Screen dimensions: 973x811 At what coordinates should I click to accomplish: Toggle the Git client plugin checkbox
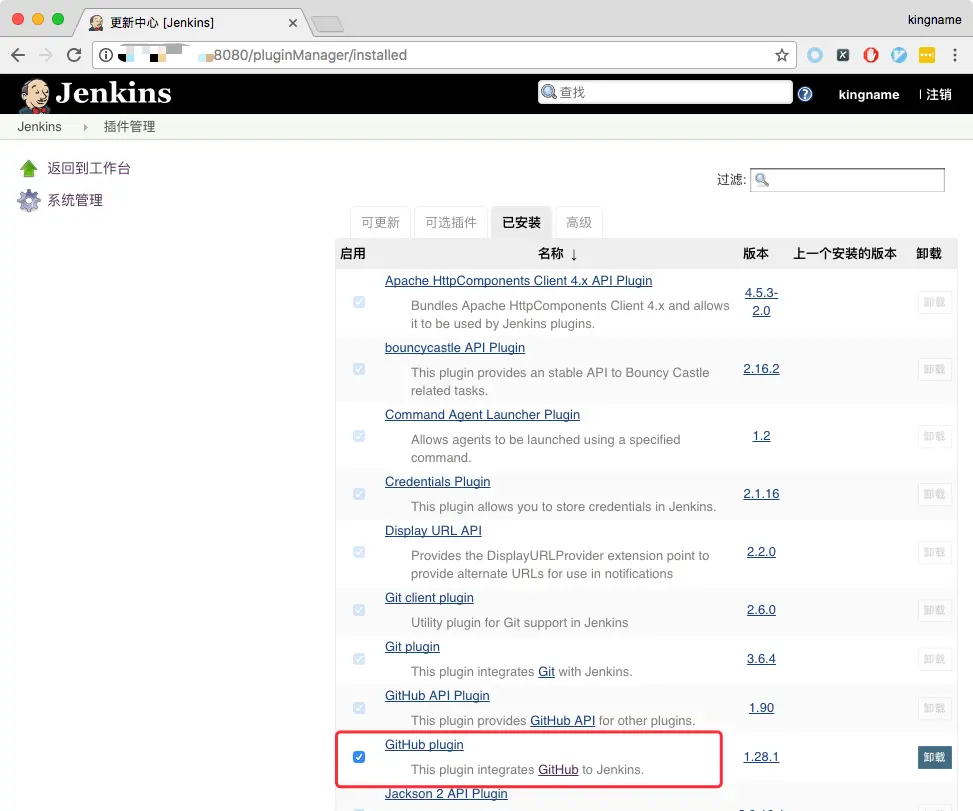click(359, 610)
